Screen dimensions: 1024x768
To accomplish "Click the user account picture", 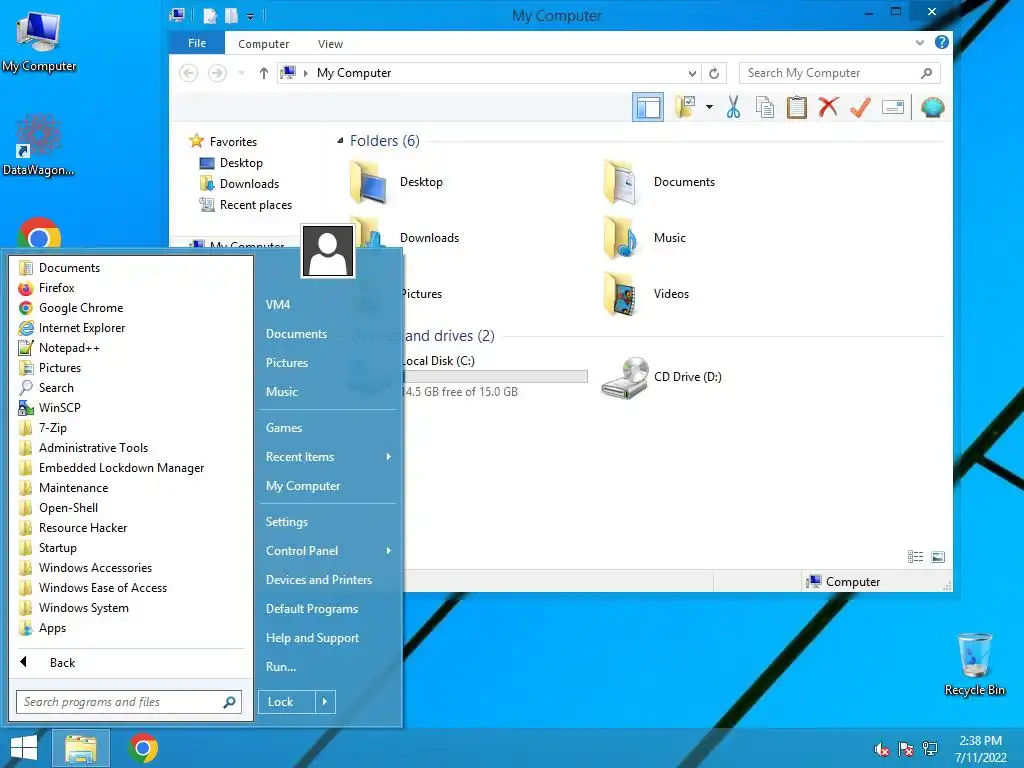I will point(328,251).
